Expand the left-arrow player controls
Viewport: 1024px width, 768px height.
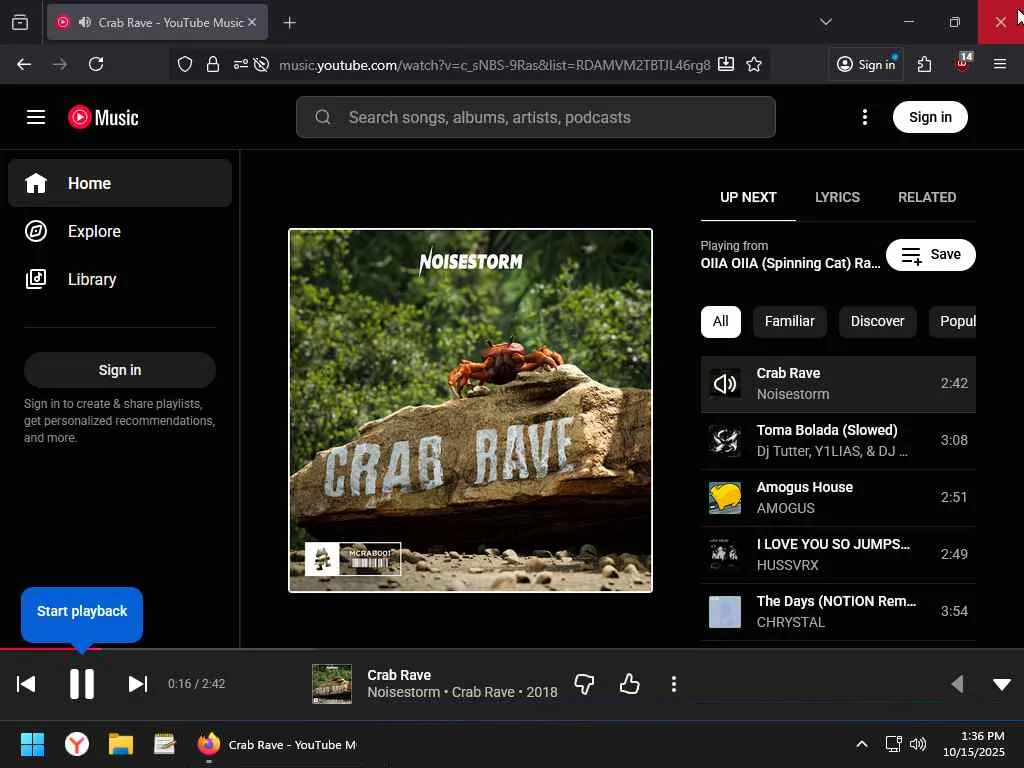[x=957, y=684]
